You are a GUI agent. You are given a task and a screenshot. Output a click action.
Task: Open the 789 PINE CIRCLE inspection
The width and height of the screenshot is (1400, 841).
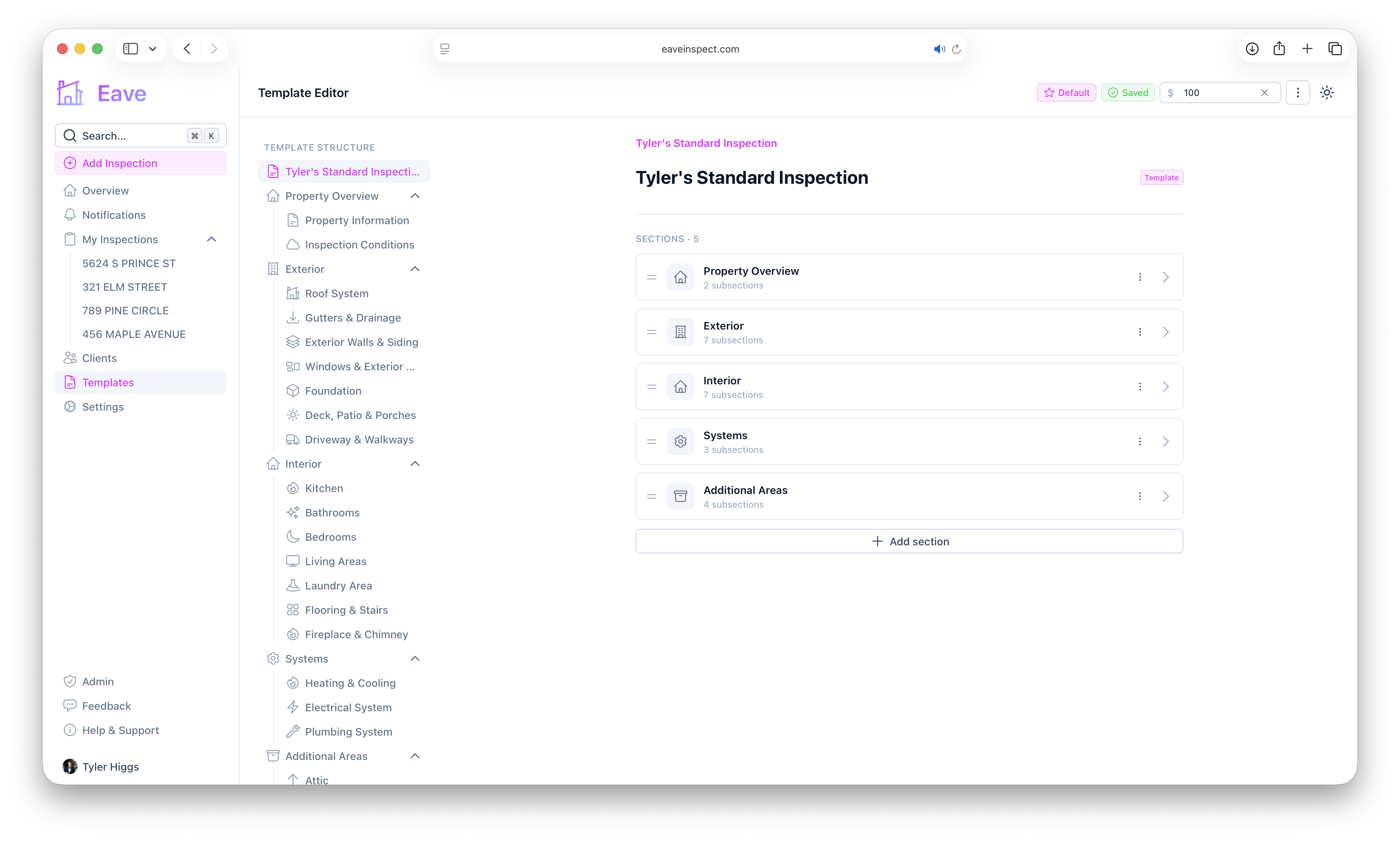pyautogui.click(x=125, y=311)
